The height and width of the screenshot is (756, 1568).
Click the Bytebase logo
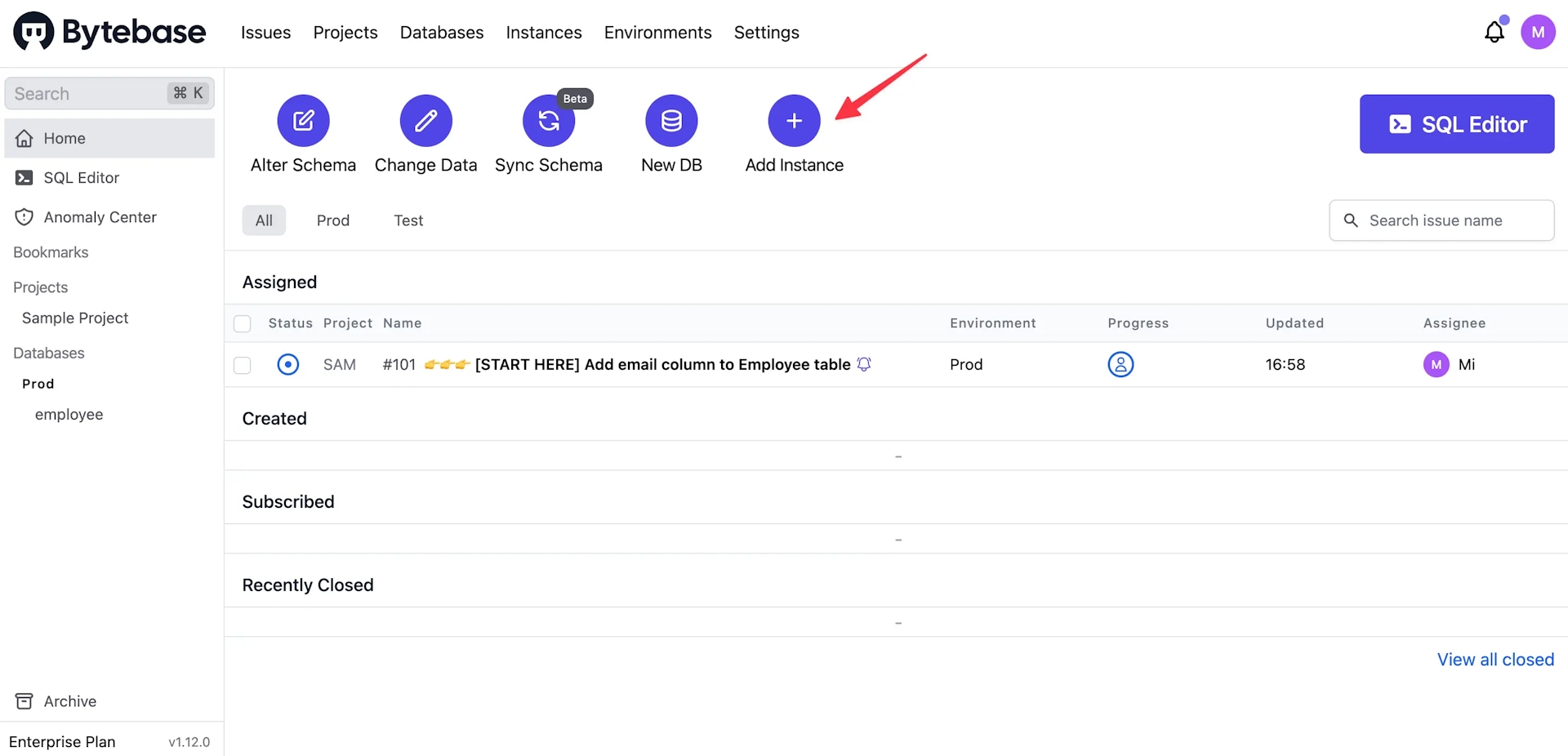(109, 32)
